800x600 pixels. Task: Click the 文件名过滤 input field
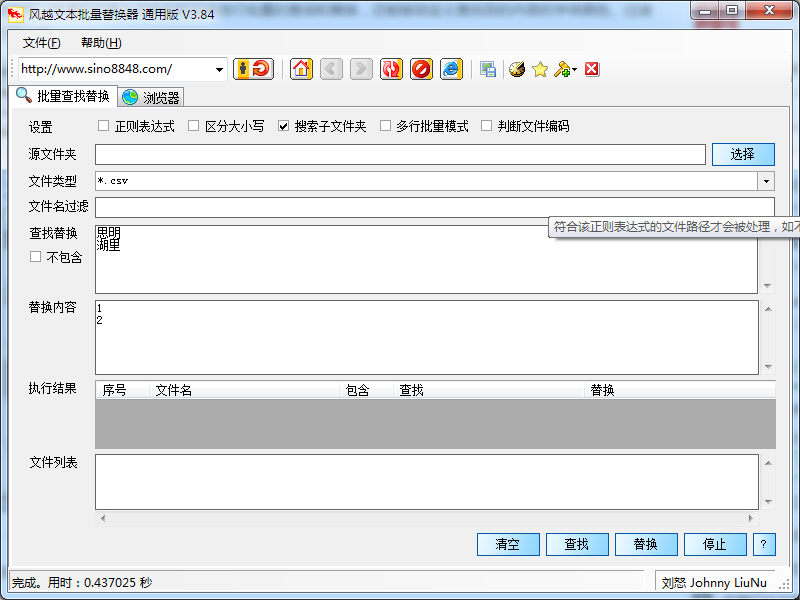[x=435, y=208]
